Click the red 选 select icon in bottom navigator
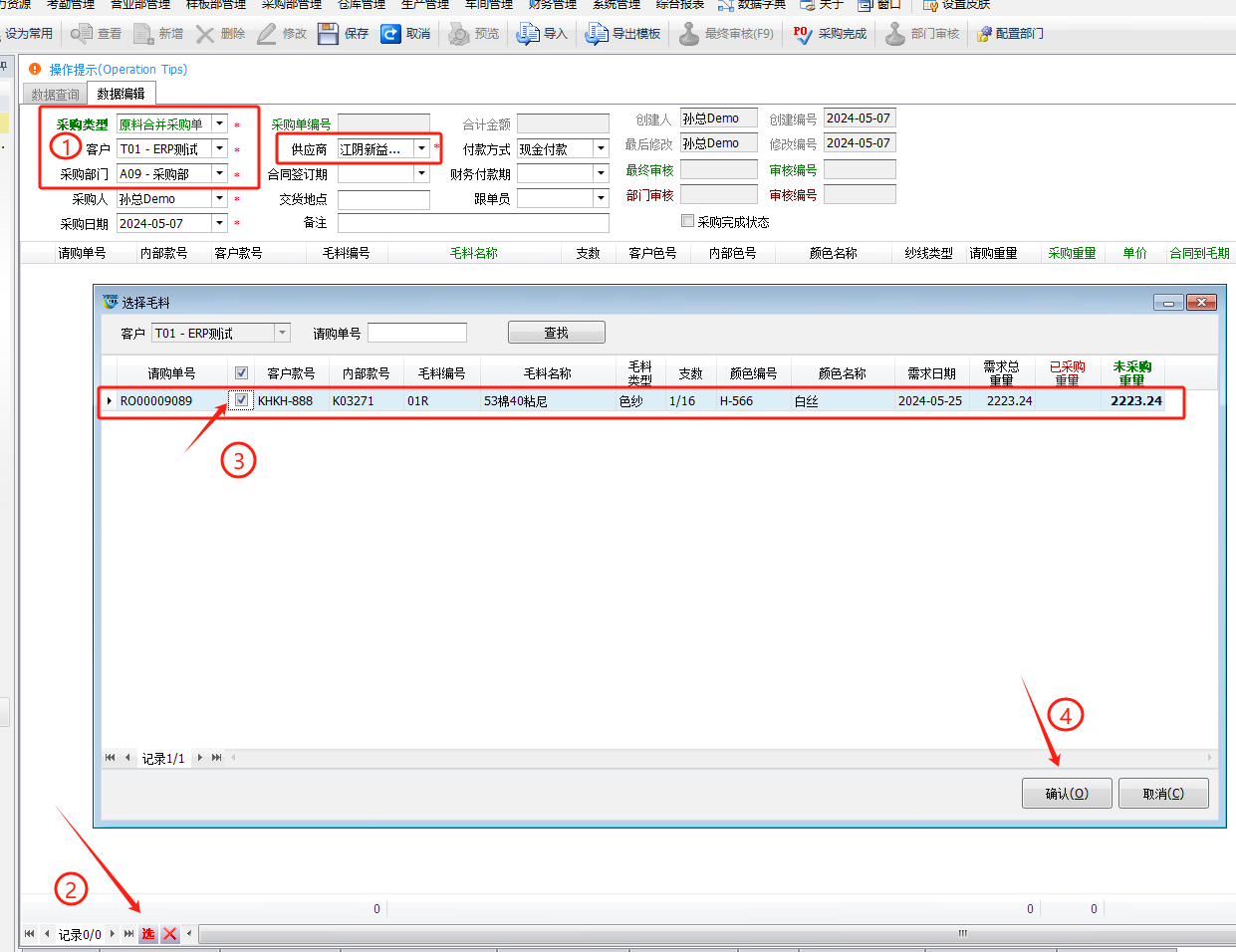The width and height of the screenshot is (1236, 952). 148,934
